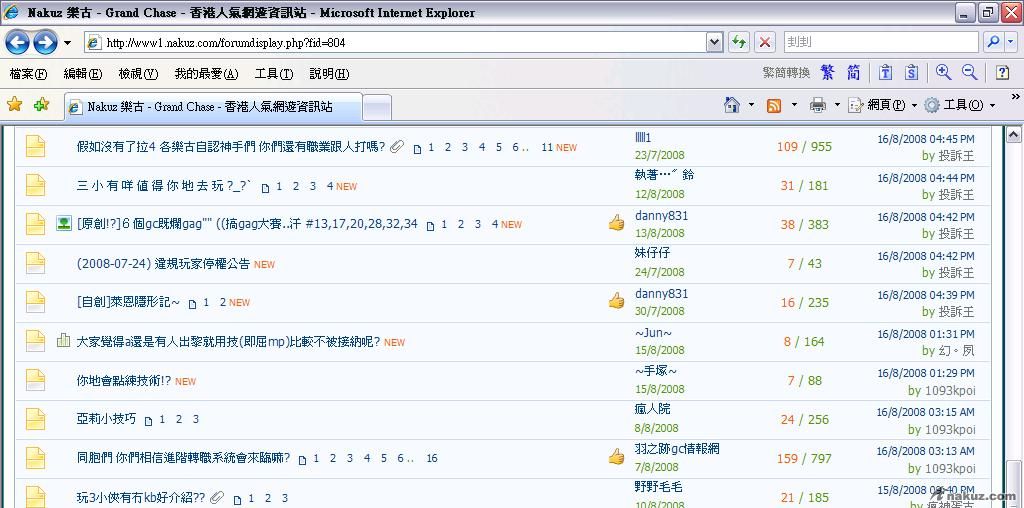Click the Home page icon
Image resolution: width=1024 pixels, height=508 pixels.
tap(732, 105)
